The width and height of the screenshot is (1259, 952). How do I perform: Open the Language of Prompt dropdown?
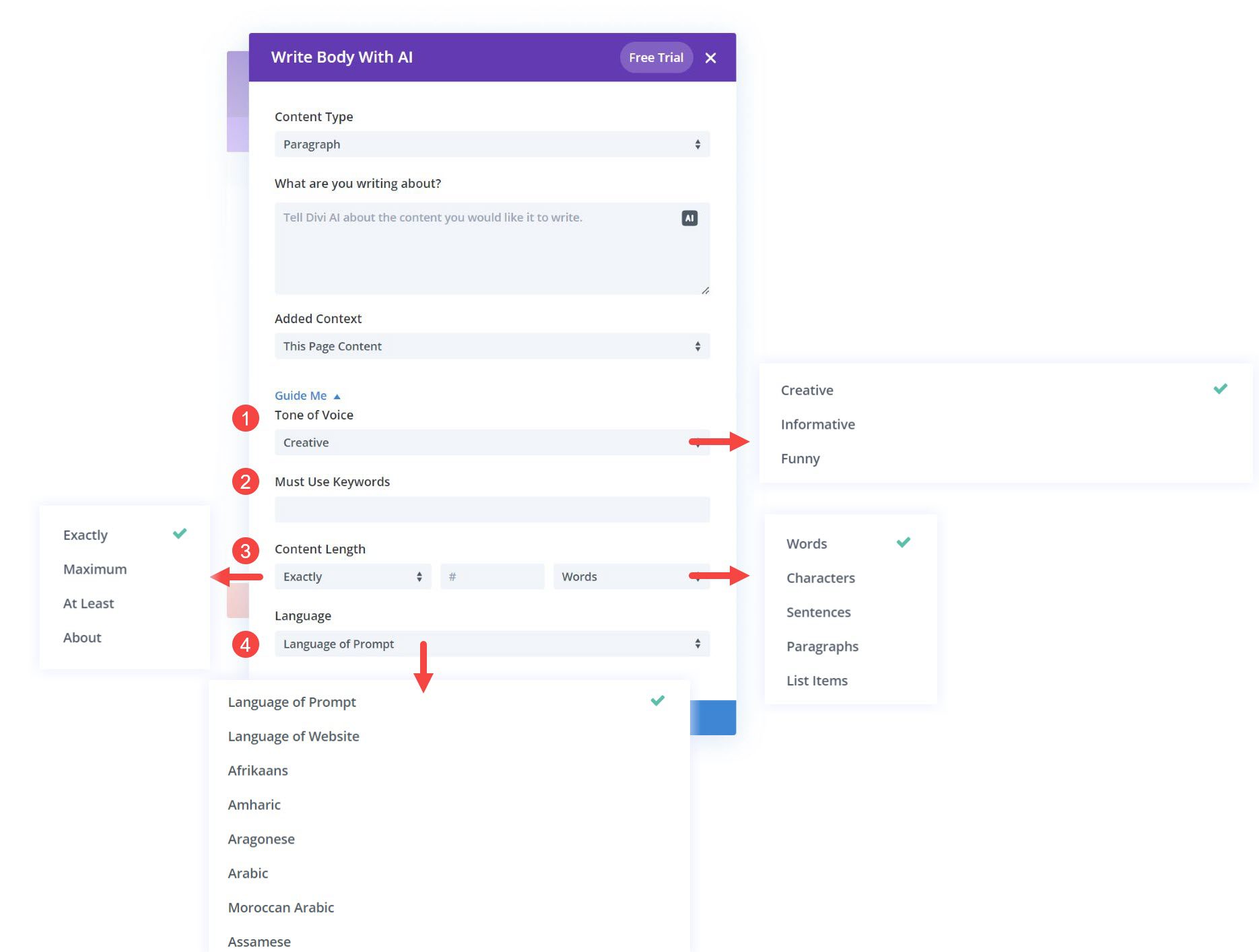491,644
